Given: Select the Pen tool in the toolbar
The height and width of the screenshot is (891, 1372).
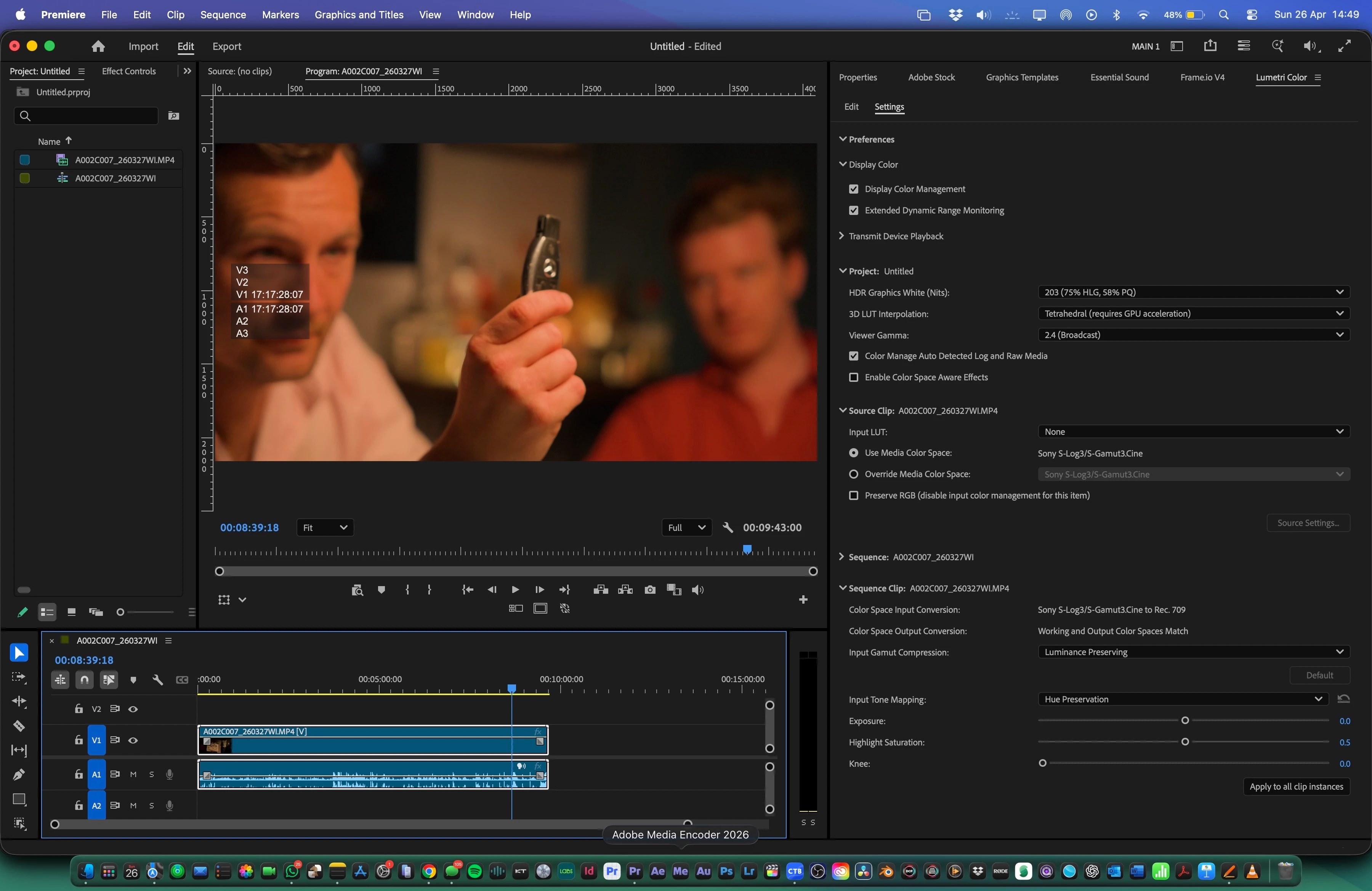Looking at the screenshot, I should click(18, 775).
